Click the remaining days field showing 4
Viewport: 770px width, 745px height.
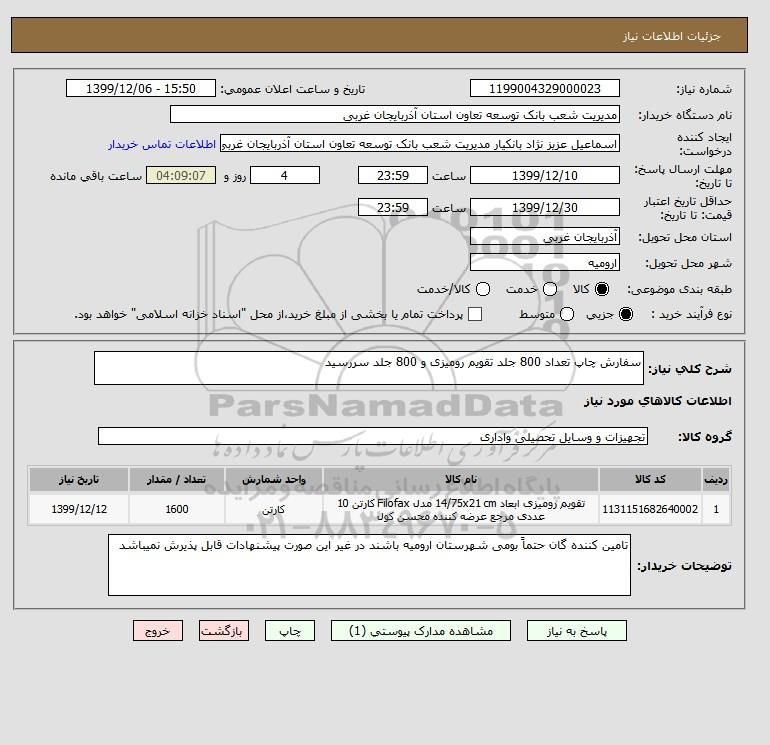(285, 175)
